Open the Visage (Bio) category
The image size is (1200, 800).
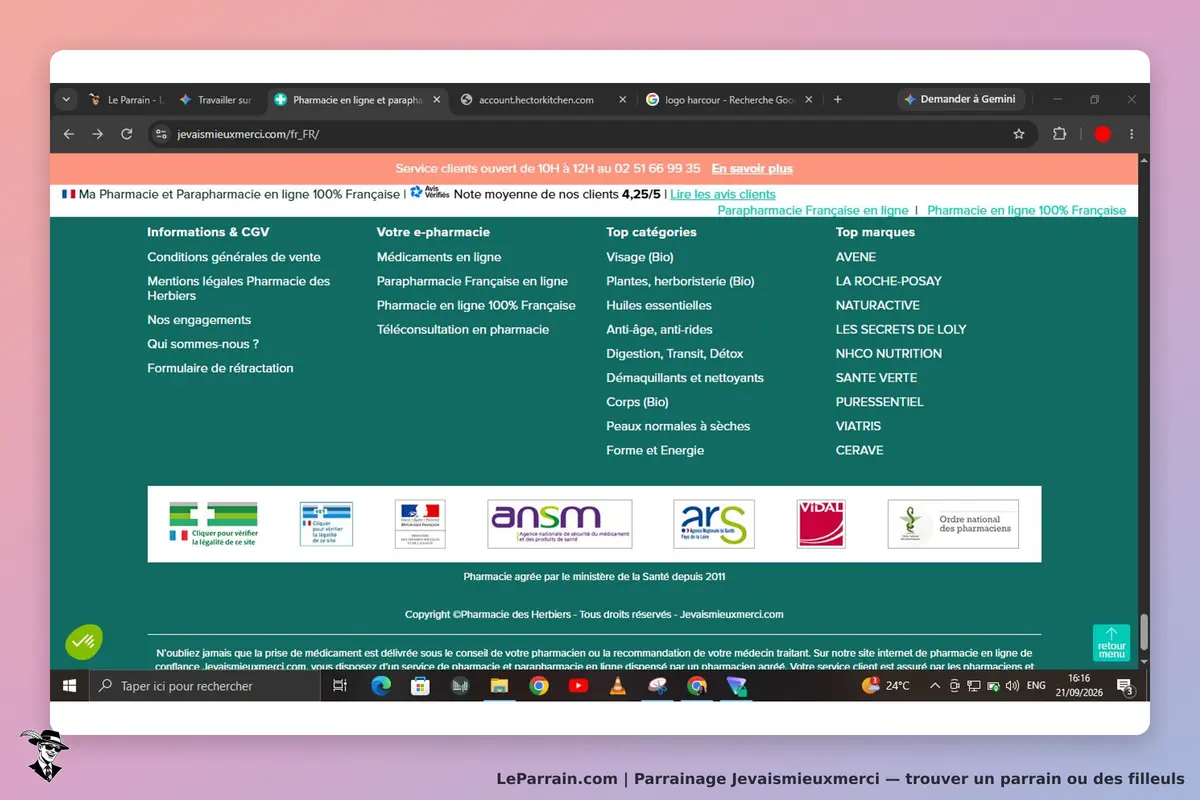(x=640, y=257)
